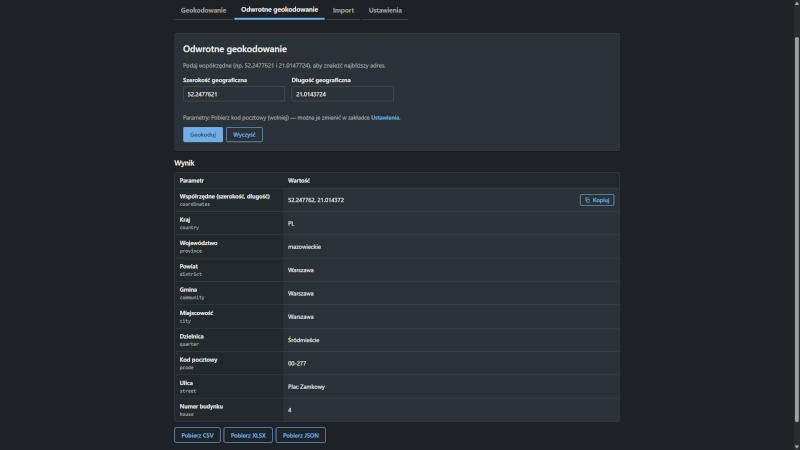Click the Geokoduj button
The width and height of the screenshot is (800, 450).
(203, 135)
